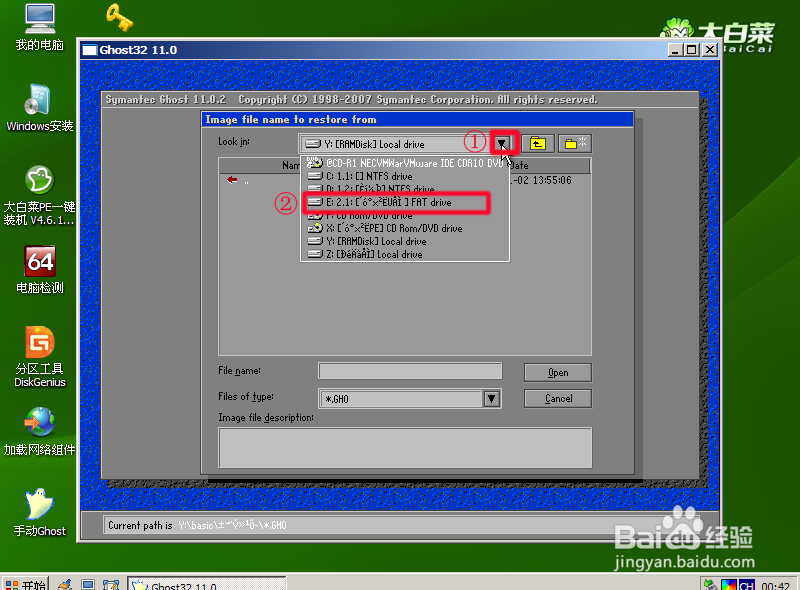This screenshot has width=800, height=590.
Task: Launch the 手动Ghost desktop icon
Action: 40,512
